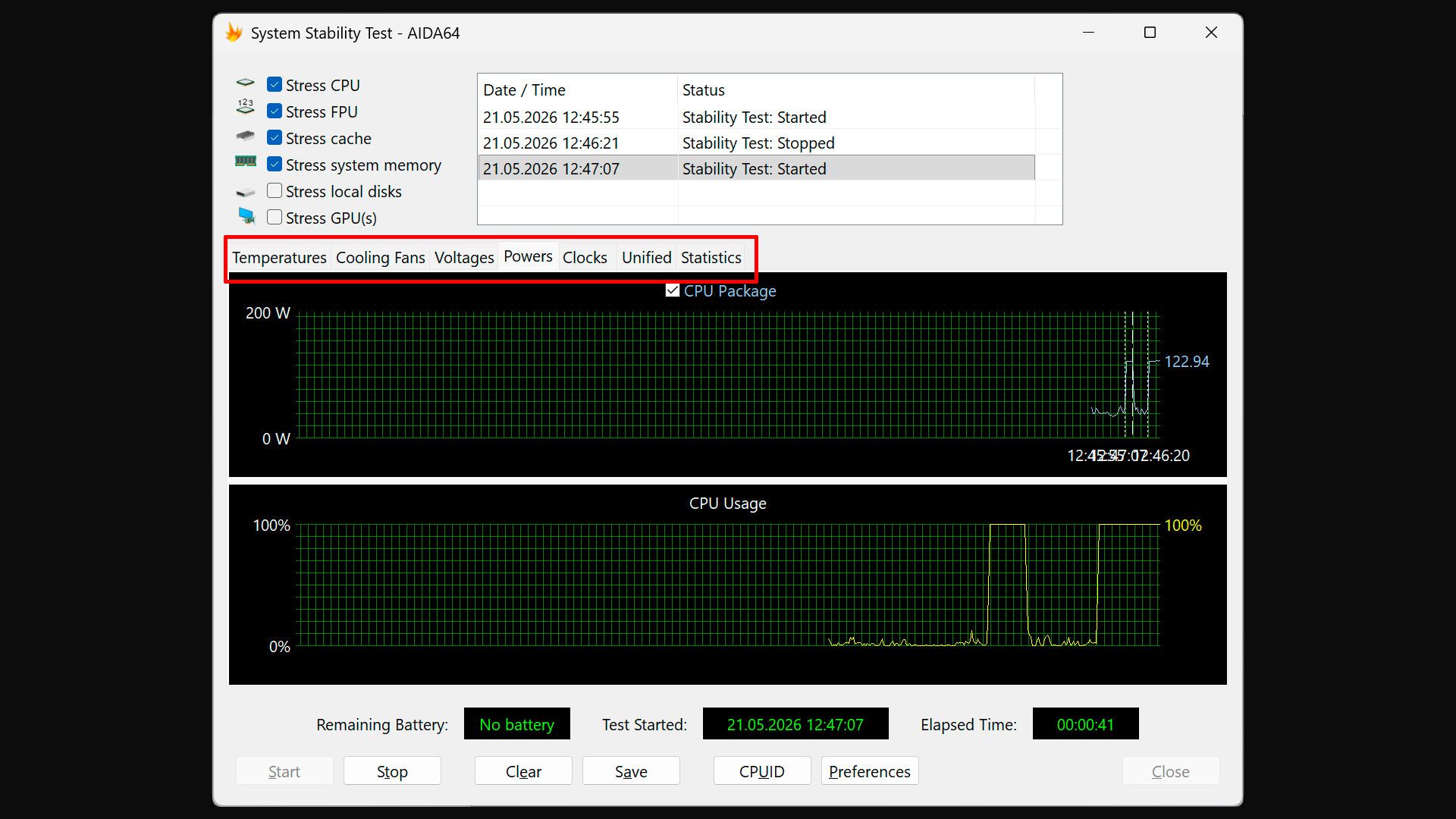This screenshot has width=1456, height=819.
Task: Click the Date / Time column header
Action: tap(578, 89)
